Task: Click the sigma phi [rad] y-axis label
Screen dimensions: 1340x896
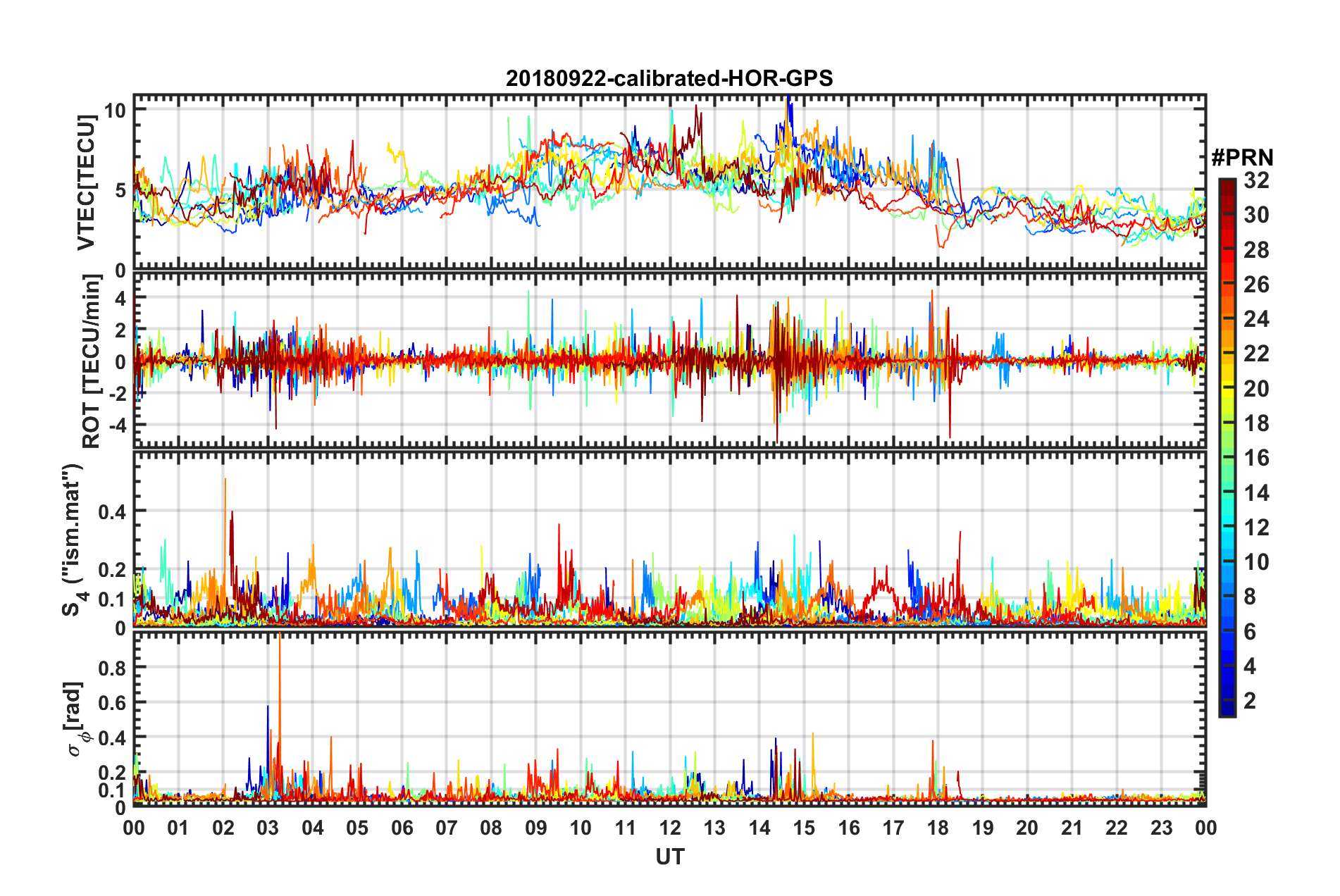Action: (76, 718)
